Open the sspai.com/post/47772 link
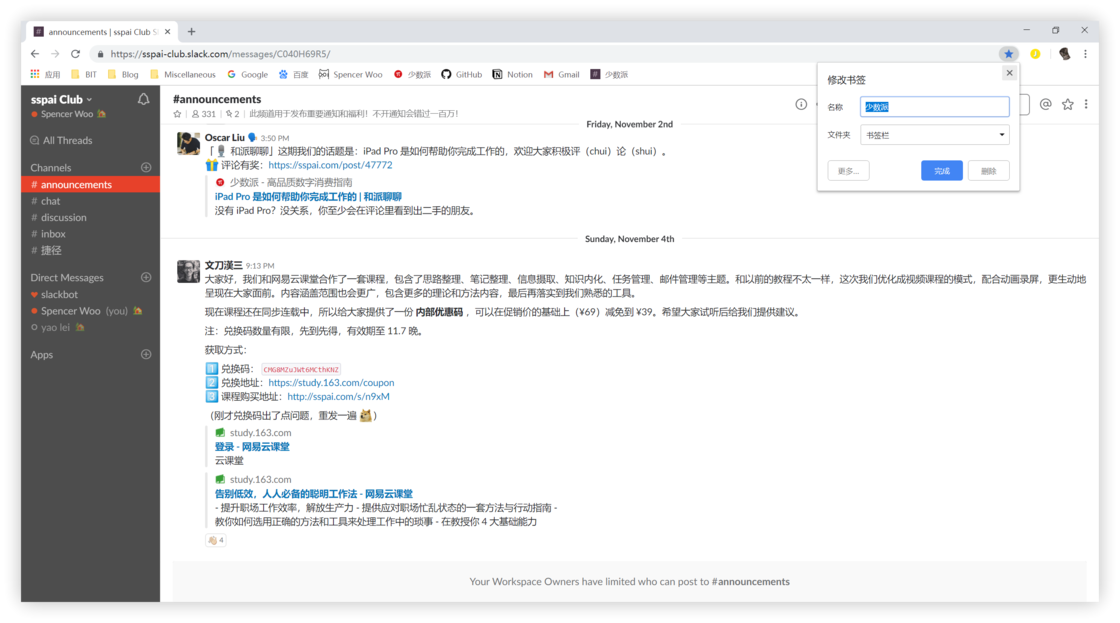 (330, 165)
